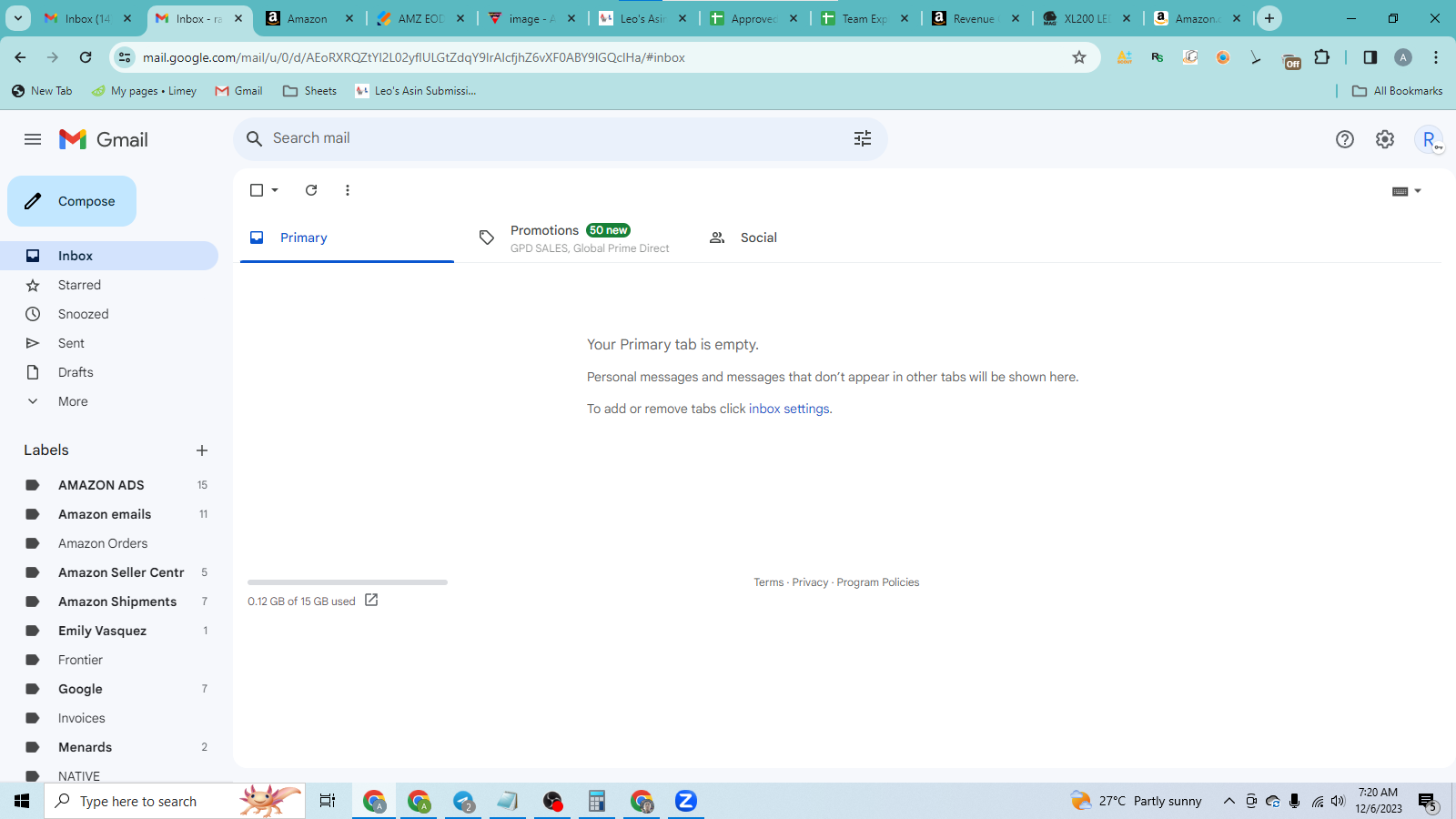The image size is (1456, 819).
Task: Click the search magnifier icon
Action: click(255, 138)
